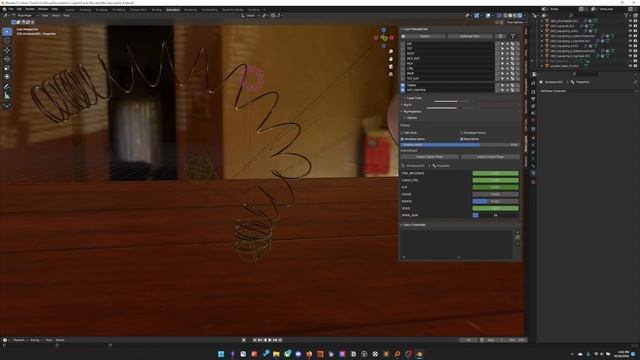Select the Rotate tool in left toolbar
This screenshot has width=640, height=360.
pyautogui.click(x=7, y=59)
